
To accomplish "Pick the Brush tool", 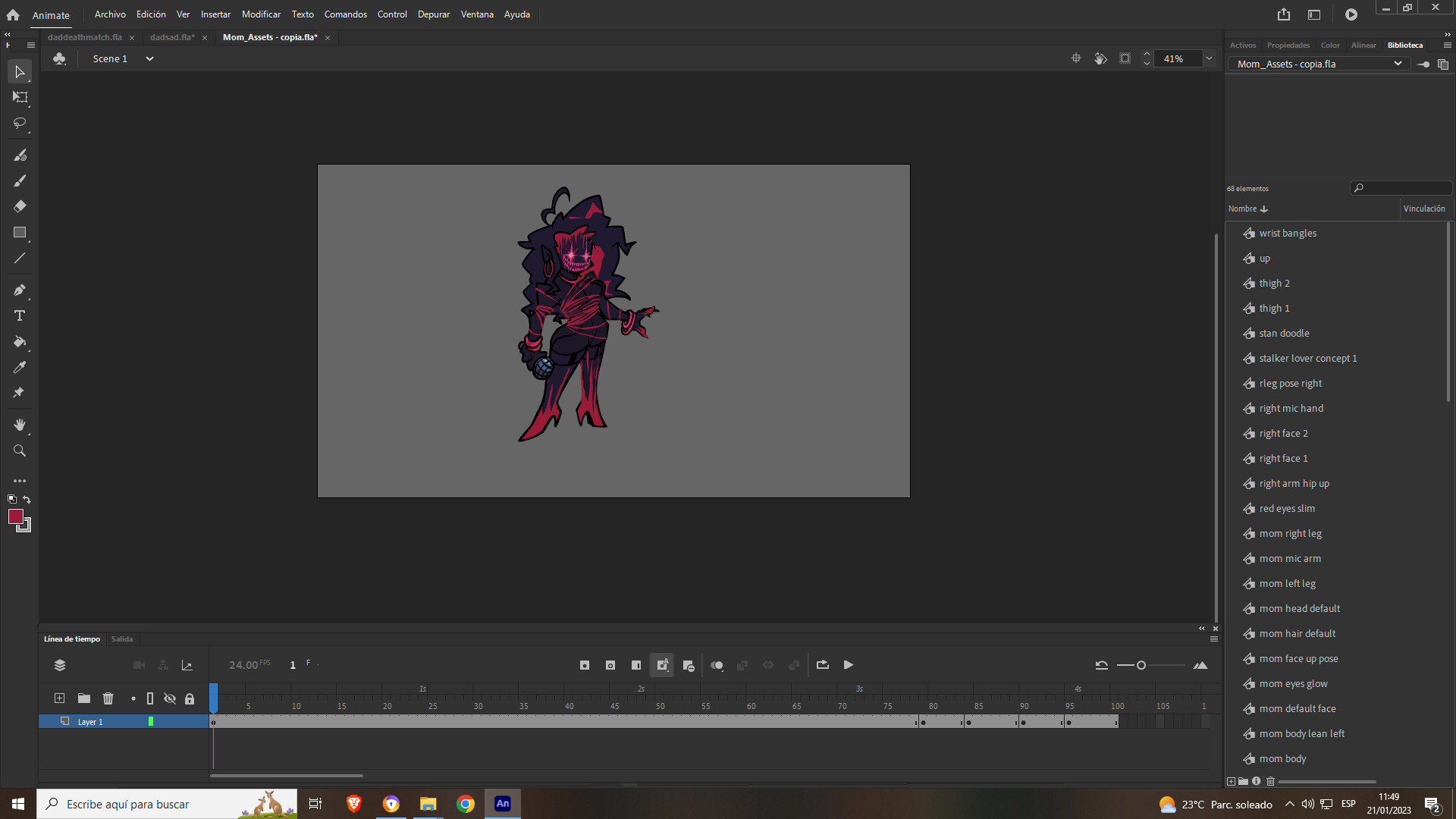I will (20, 180).
